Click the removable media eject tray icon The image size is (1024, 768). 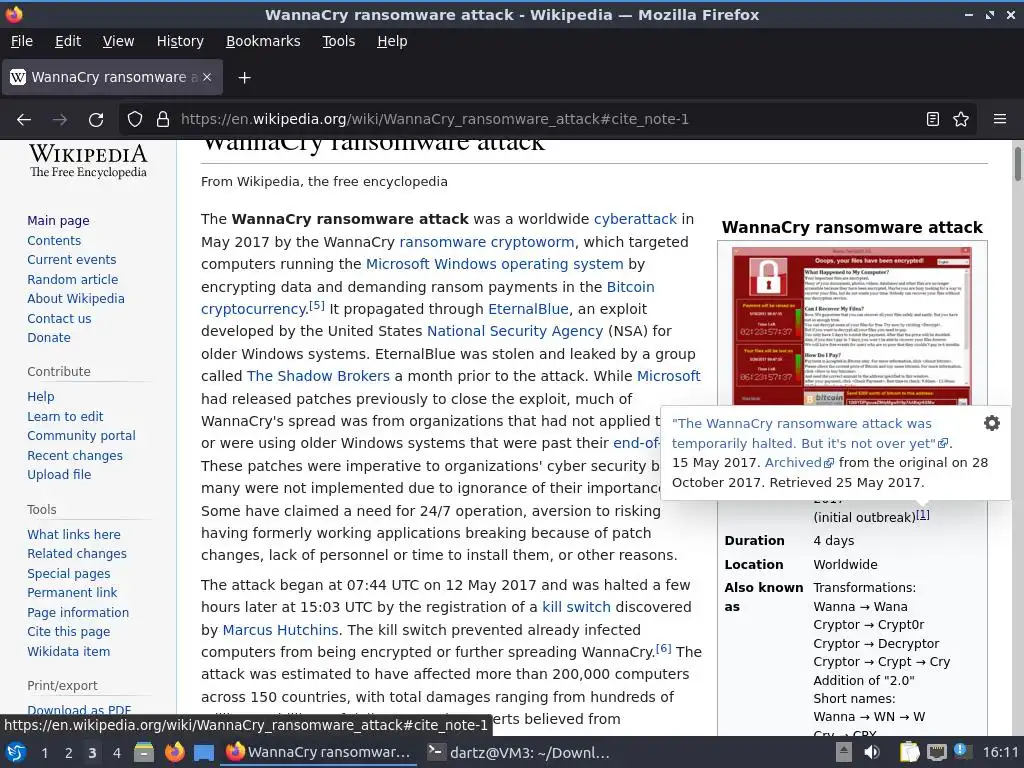tap(844, 752)
